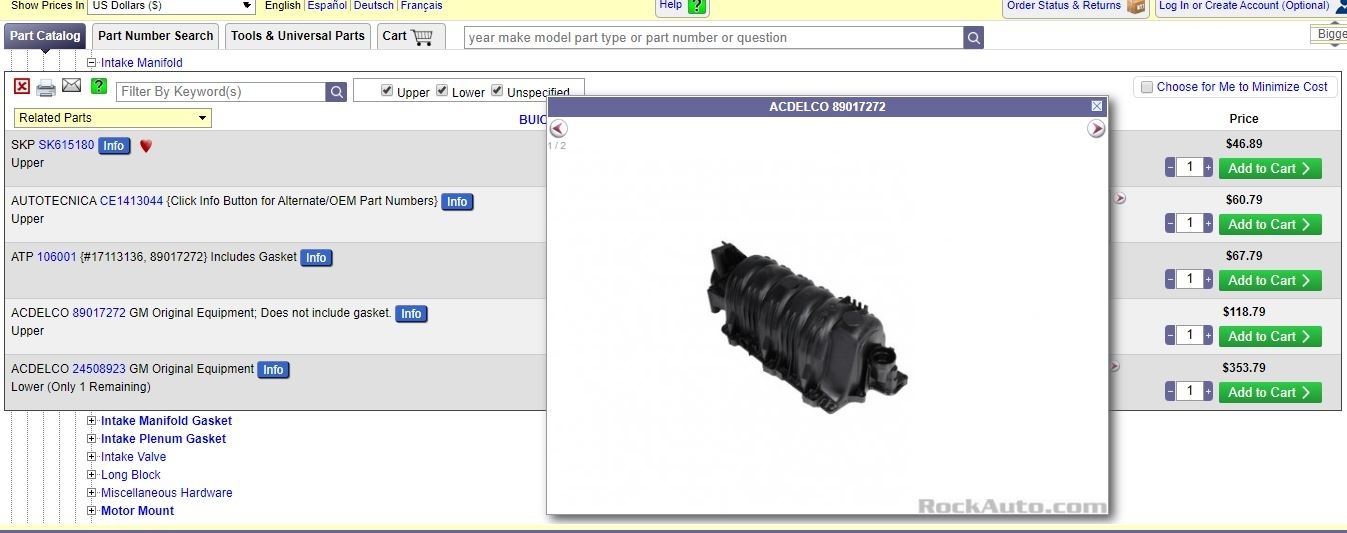Click the green Help question mark icon at top
The height and width of the screenshot is (533, 1347).
click(x=697, y=6)
